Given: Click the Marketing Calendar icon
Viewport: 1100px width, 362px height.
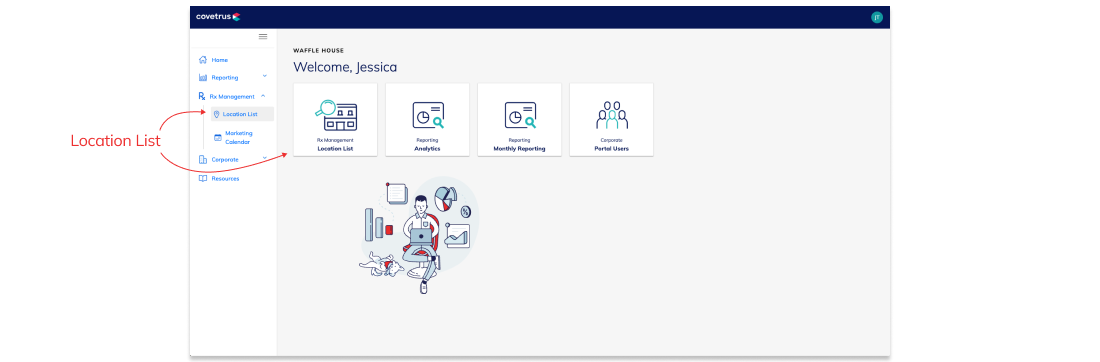Looking at the screenshot, I should point(217,138).
